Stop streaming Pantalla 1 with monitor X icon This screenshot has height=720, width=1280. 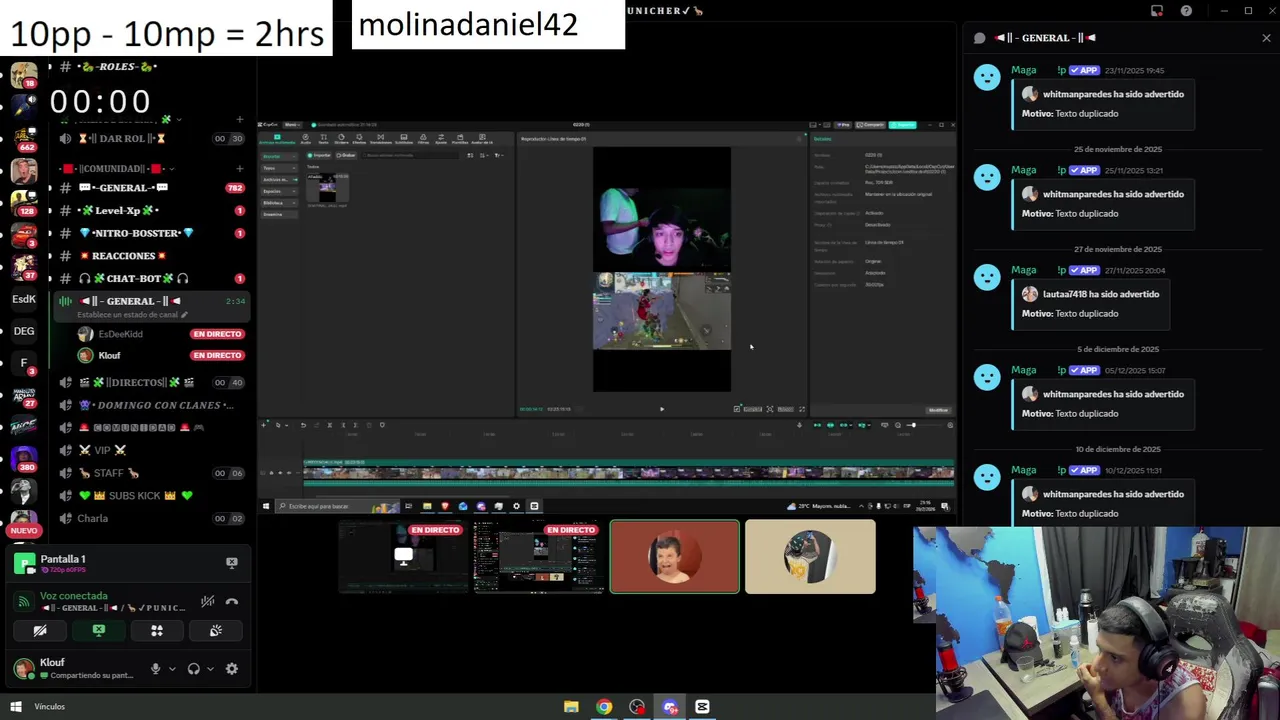[x=232, y=563]
